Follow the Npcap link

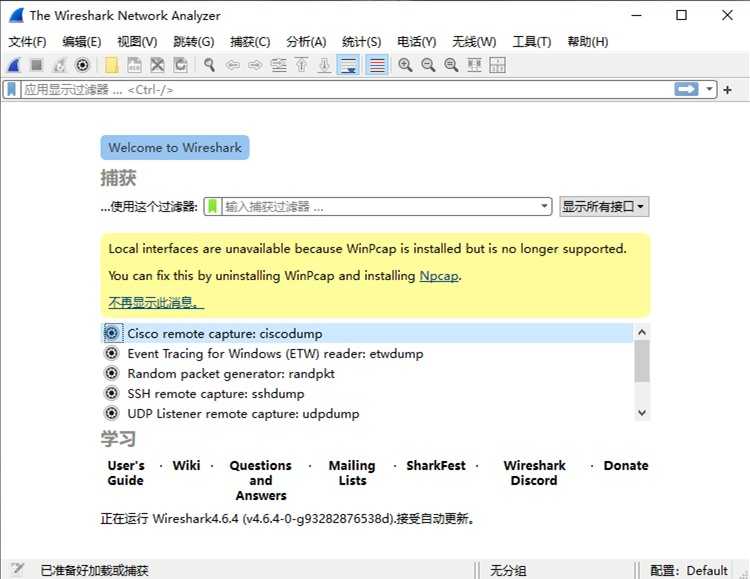438,276
